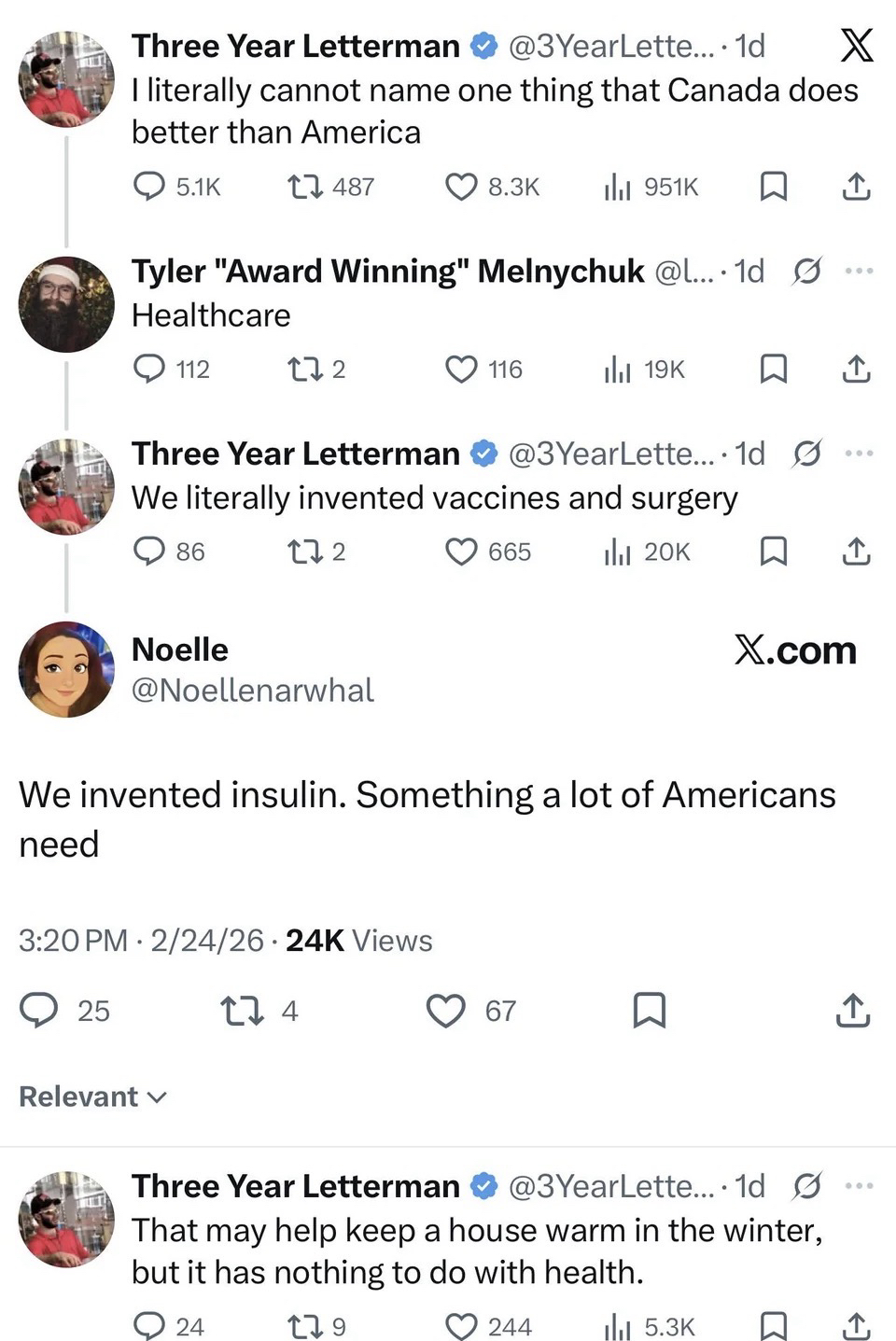Screen dimensions: 896x1341
Task: Like Noelle's insulin tweet
Action: pos(446,1011)
